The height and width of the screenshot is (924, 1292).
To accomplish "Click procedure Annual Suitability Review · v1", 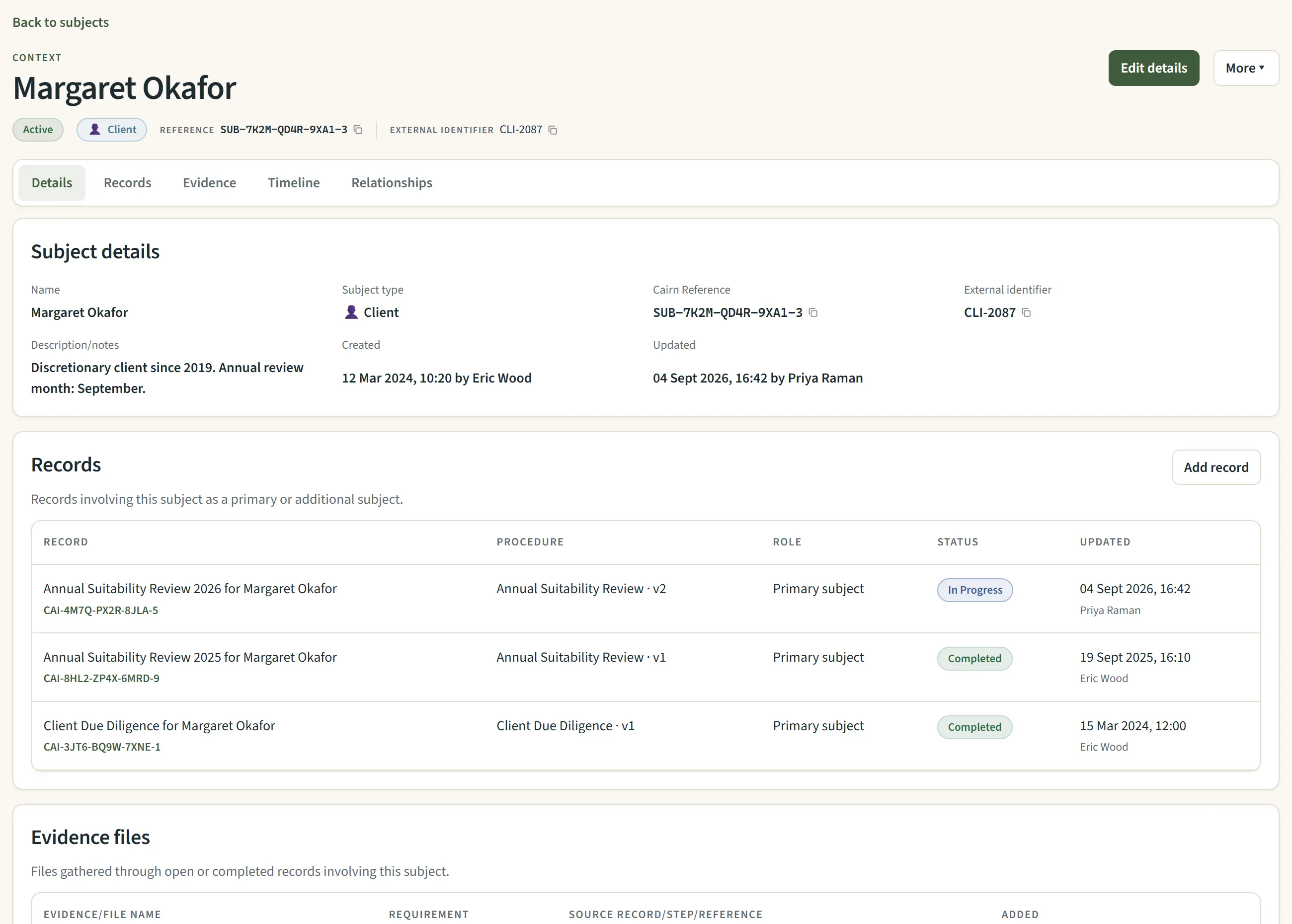I will pos(580,657).
